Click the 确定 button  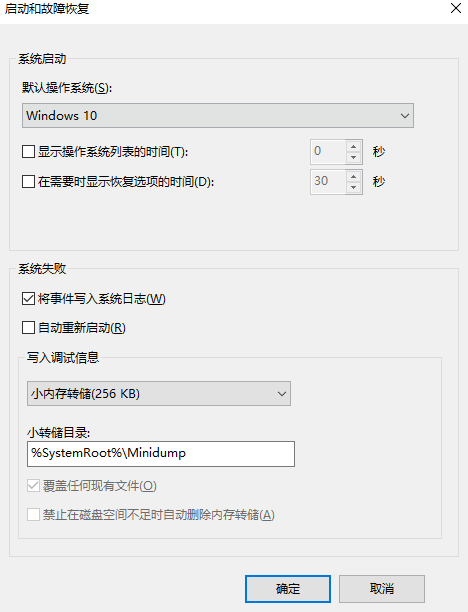(288, 589)
